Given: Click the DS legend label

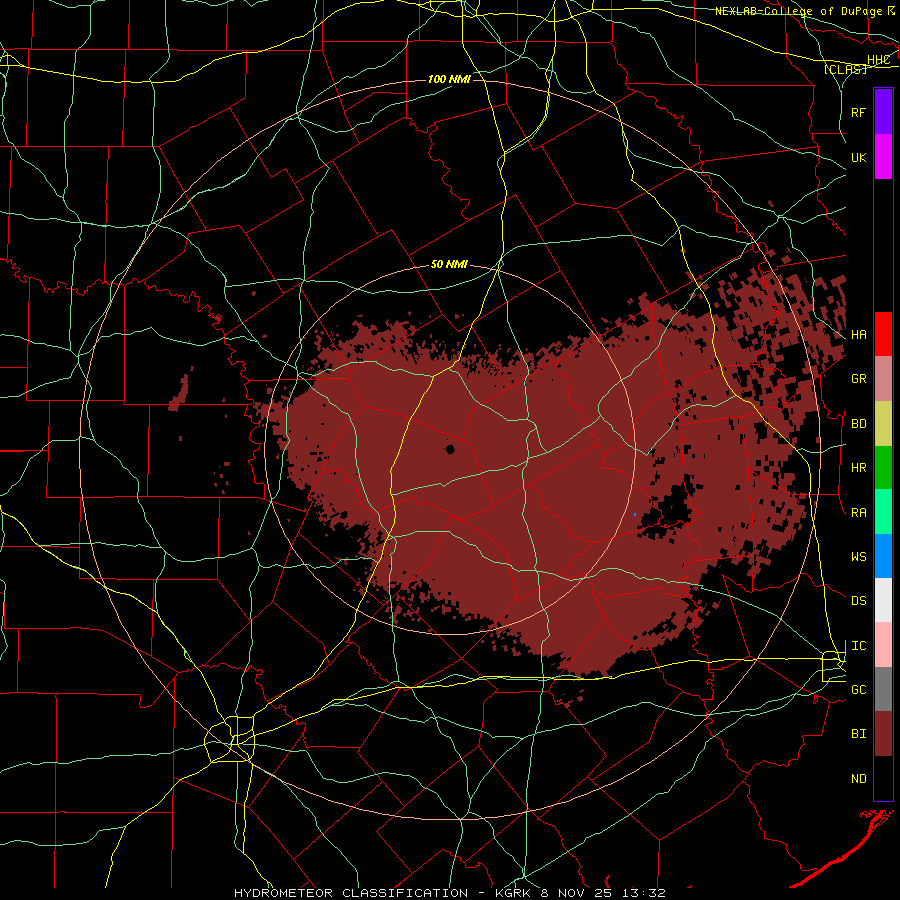Looking at the screenshot, I should tap(858, 600).
